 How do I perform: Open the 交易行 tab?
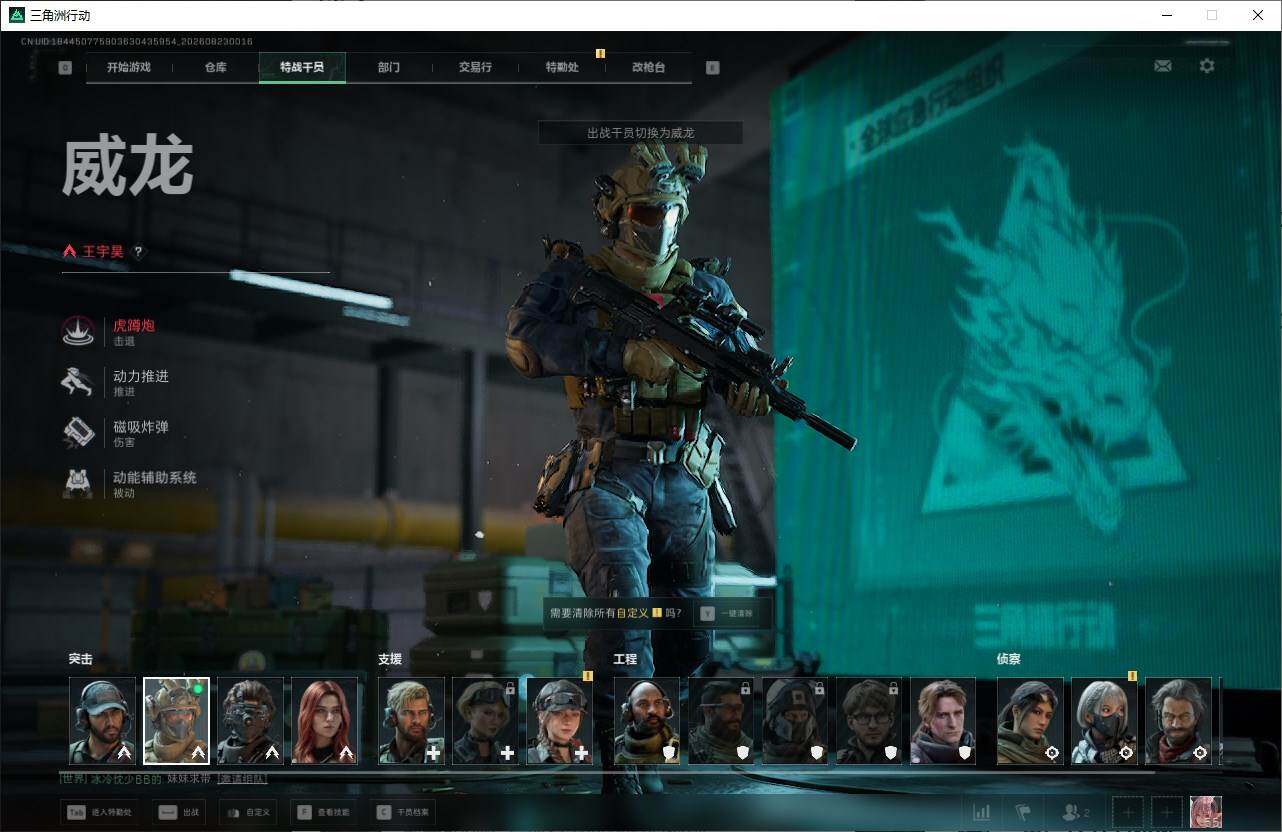click(475, 68)
